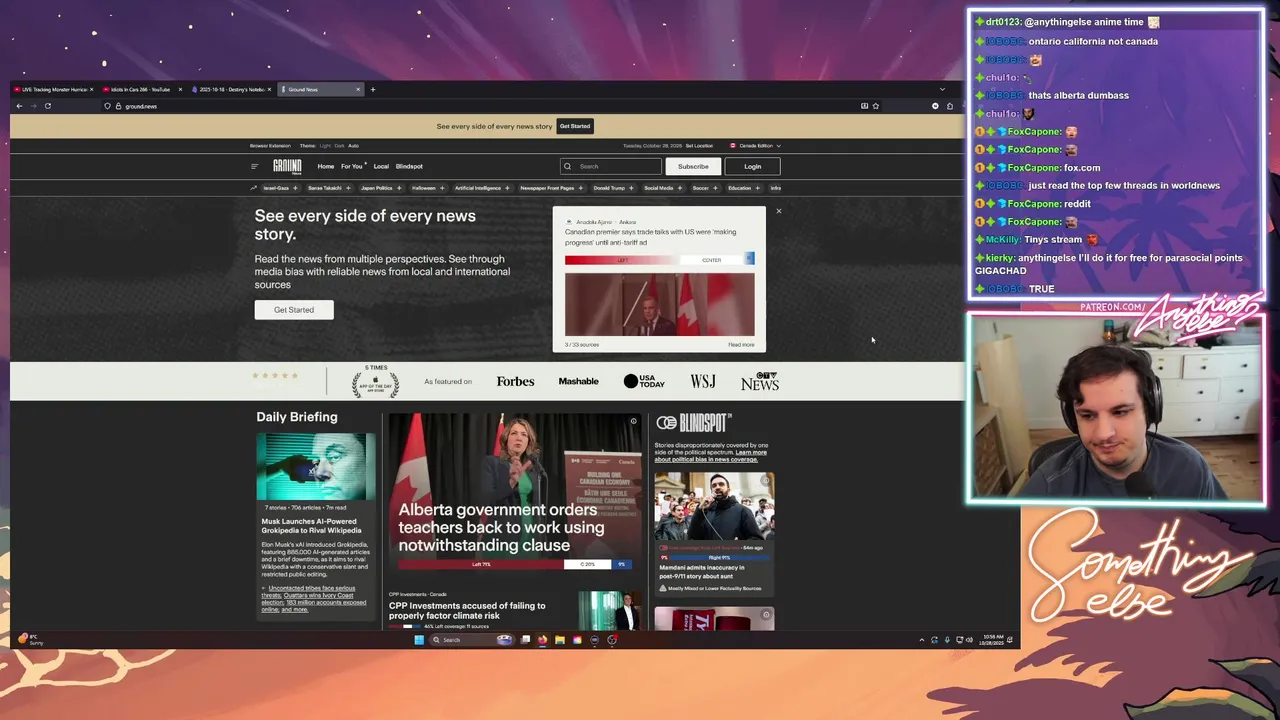The image size is (1280, 720).
Task: Click the Windows taskbar search box
Action: [472, 640]
